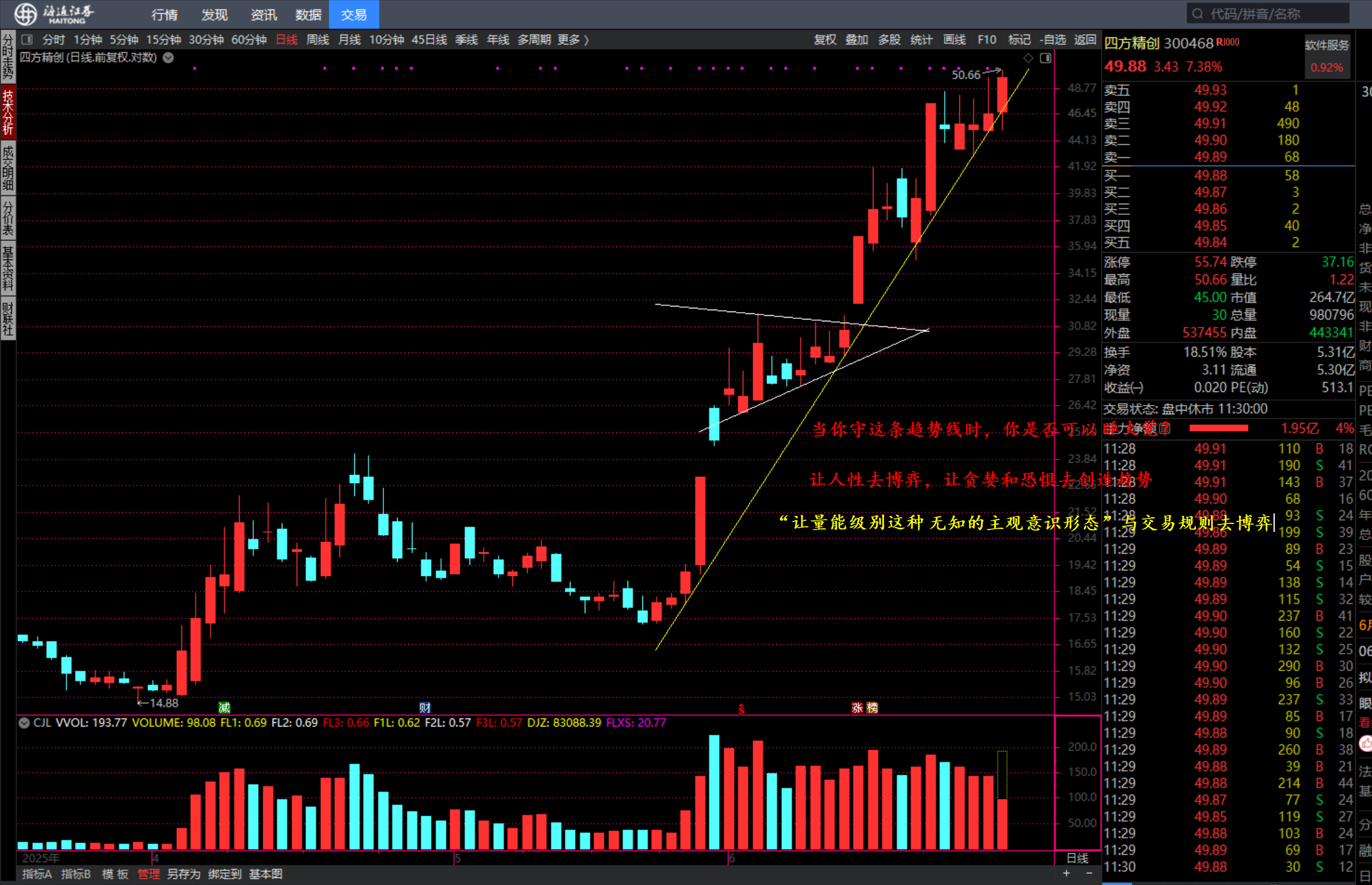Image resolution: width=1372 pixels, height=885 pixels.
Task: Open the 分价表 side tab
Action: 8,218
